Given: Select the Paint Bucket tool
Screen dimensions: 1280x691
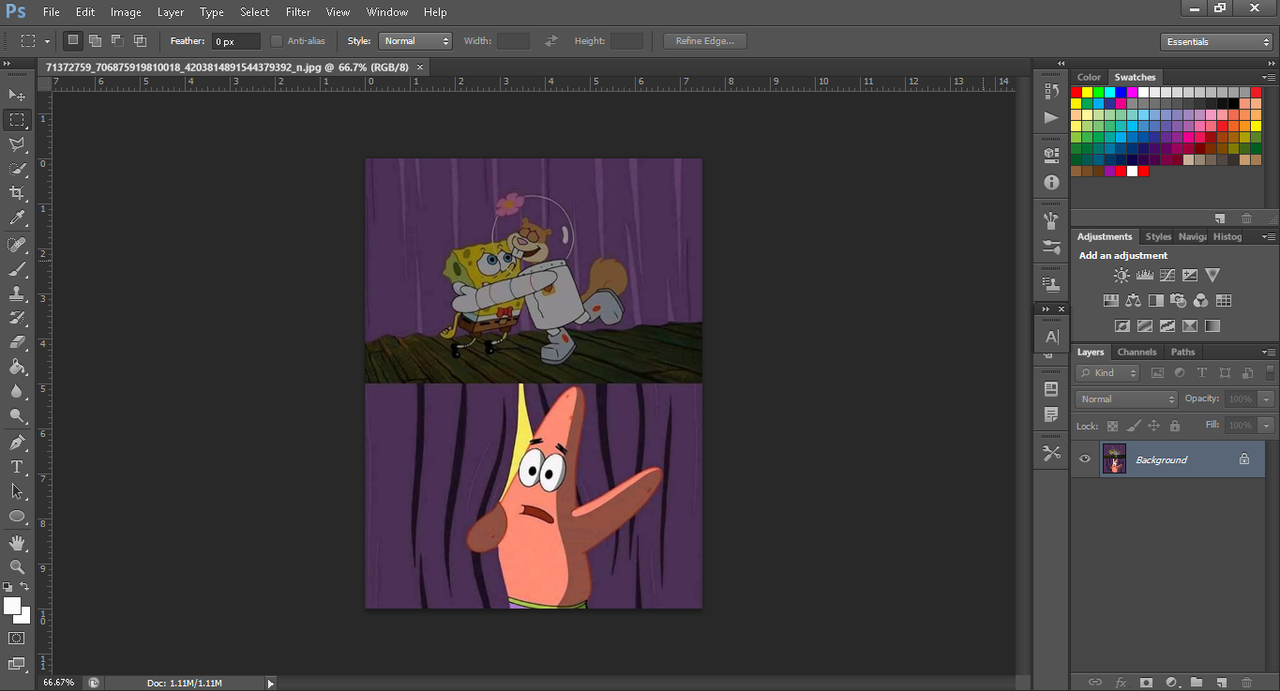Looking at the screenshot, I should point(17,367).
